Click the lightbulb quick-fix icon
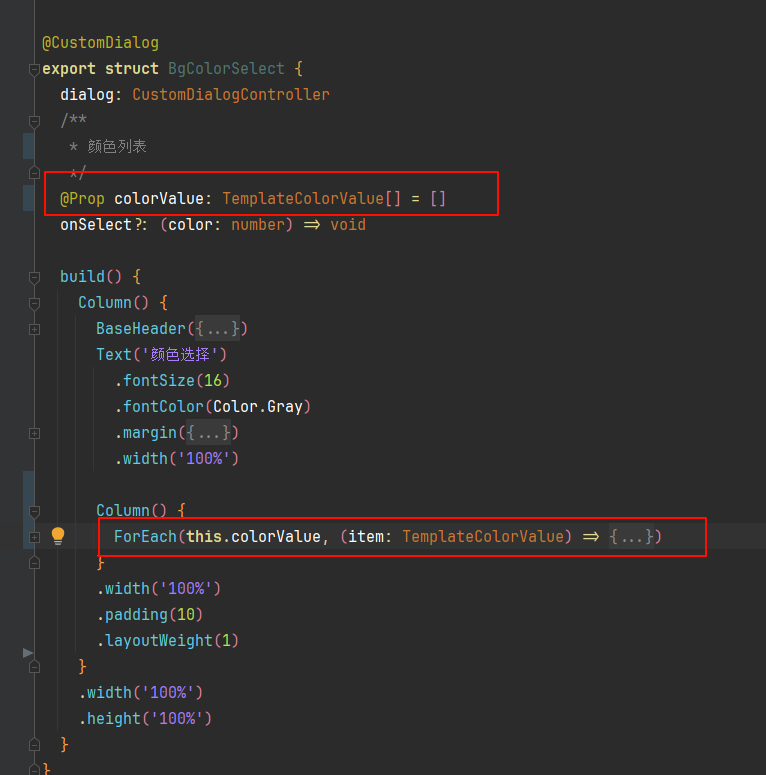The width and height of the screenshot is (766, 775). (58, 536)
